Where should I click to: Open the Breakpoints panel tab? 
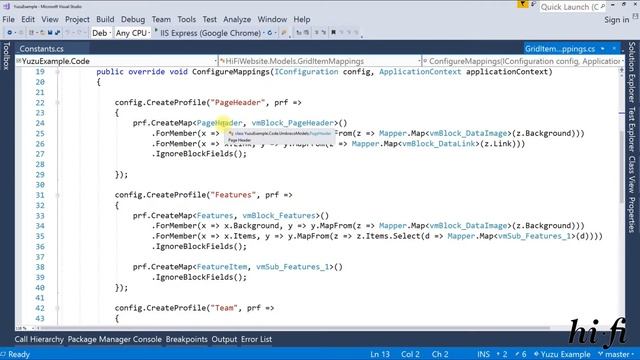[x=187, y=339]
